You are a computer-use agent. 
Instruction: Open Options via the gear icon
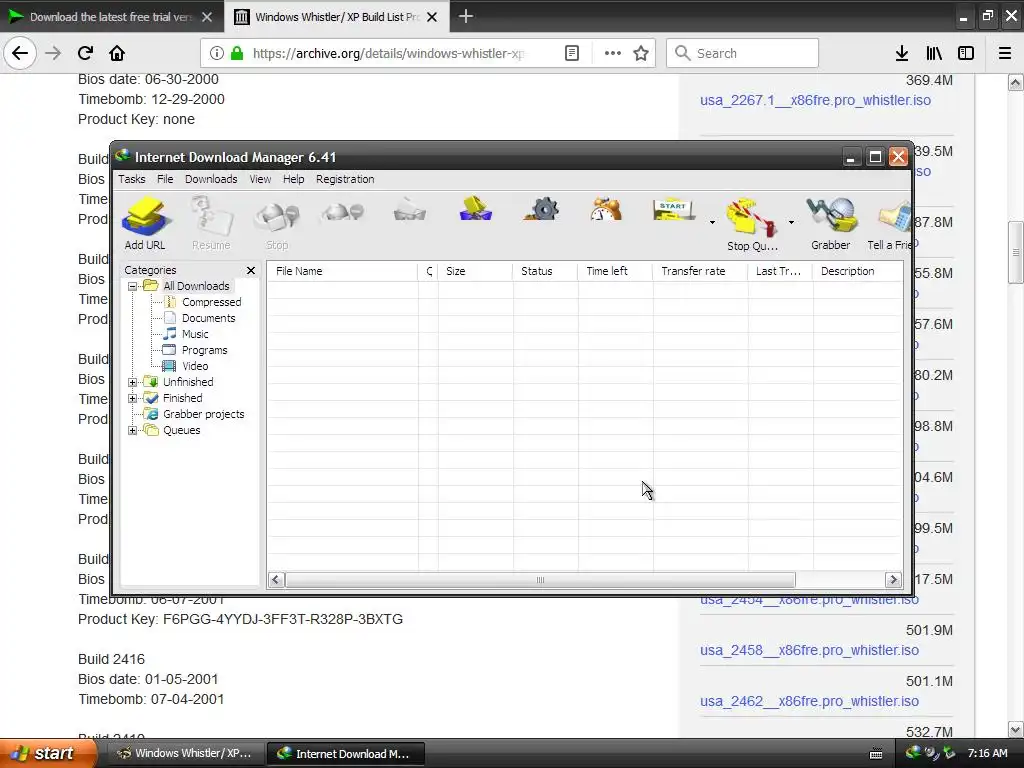click(541, 210)
